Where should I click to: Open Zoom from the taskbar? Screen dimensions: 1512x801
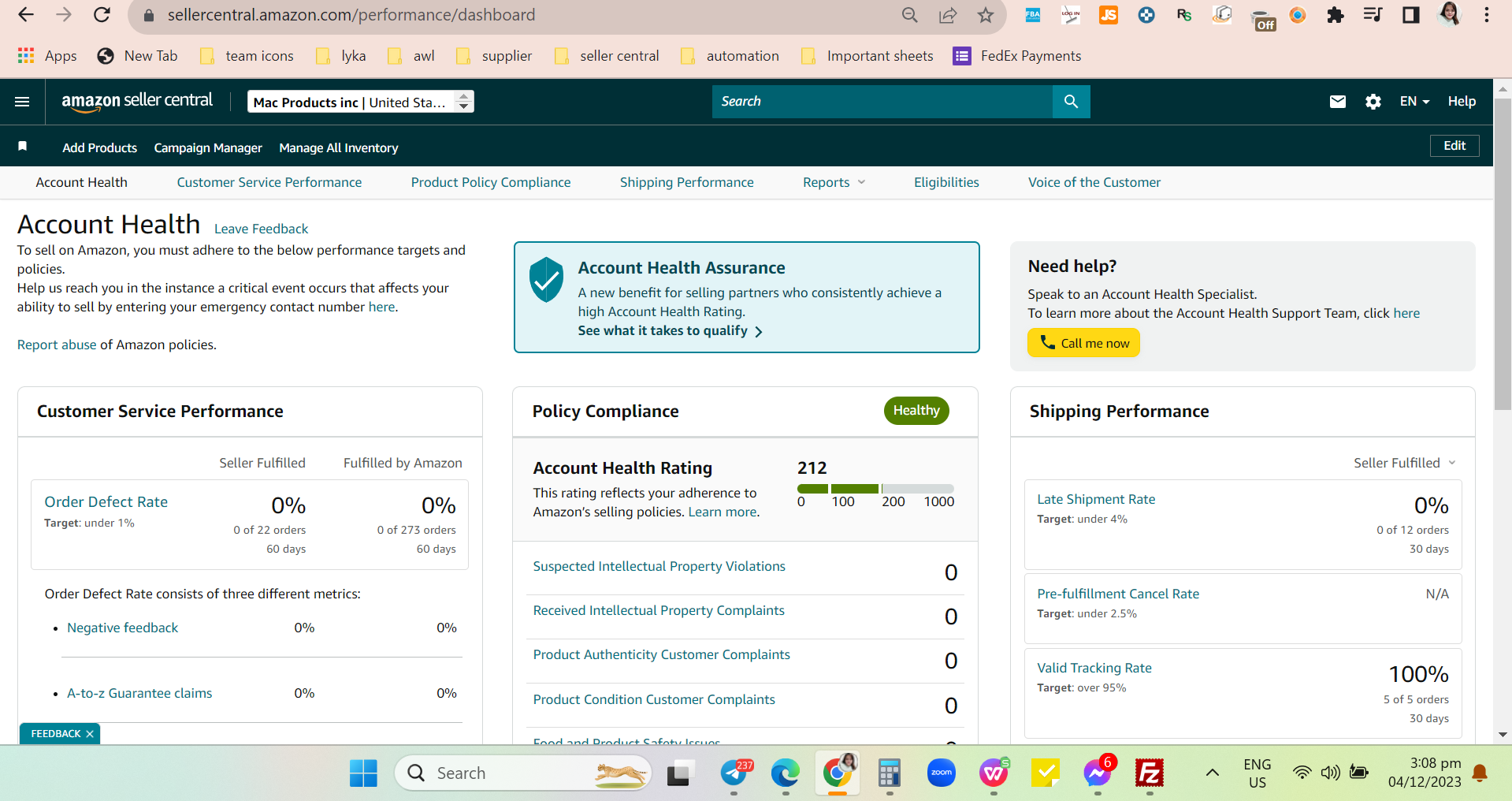pos(942,773)
